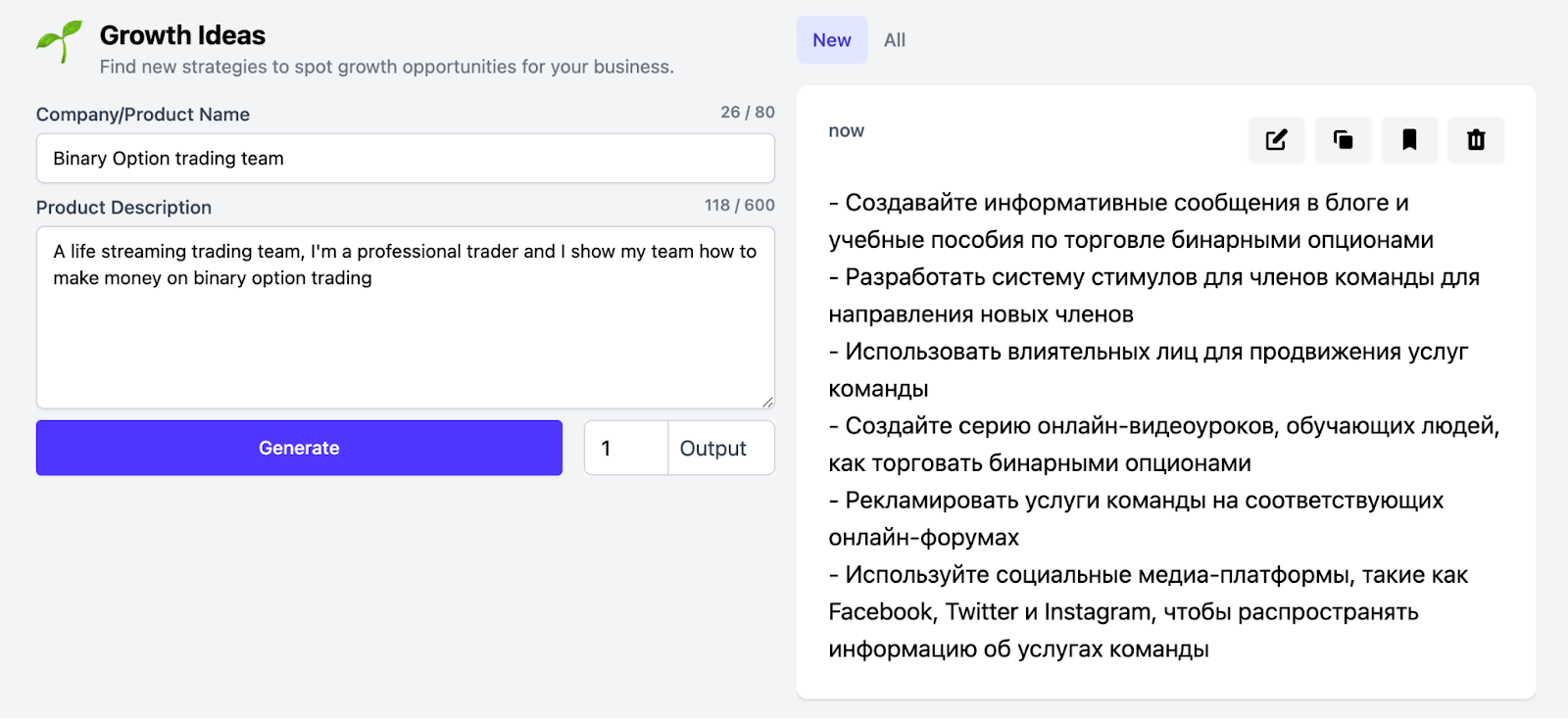Open the All tab
Image resolution: width=1568 pixels, height=719 pixels.
pyautogui.click(x=894, y=40)
